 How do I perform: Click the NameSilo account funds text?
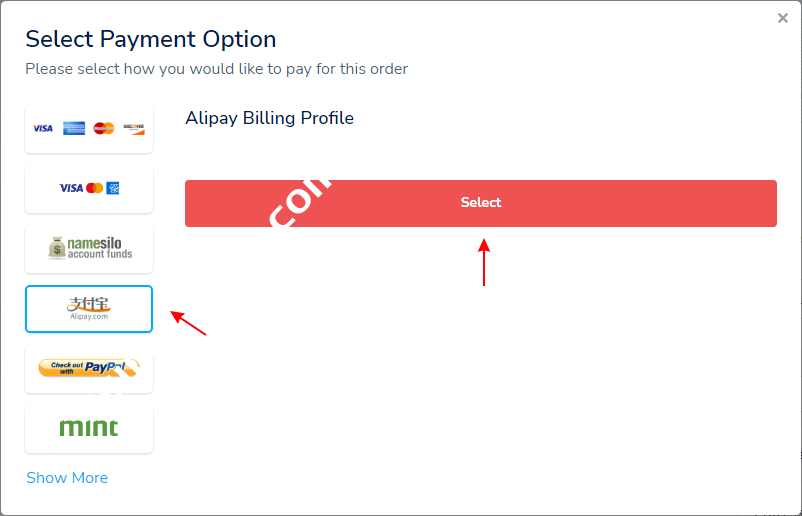tap(100, 249)
